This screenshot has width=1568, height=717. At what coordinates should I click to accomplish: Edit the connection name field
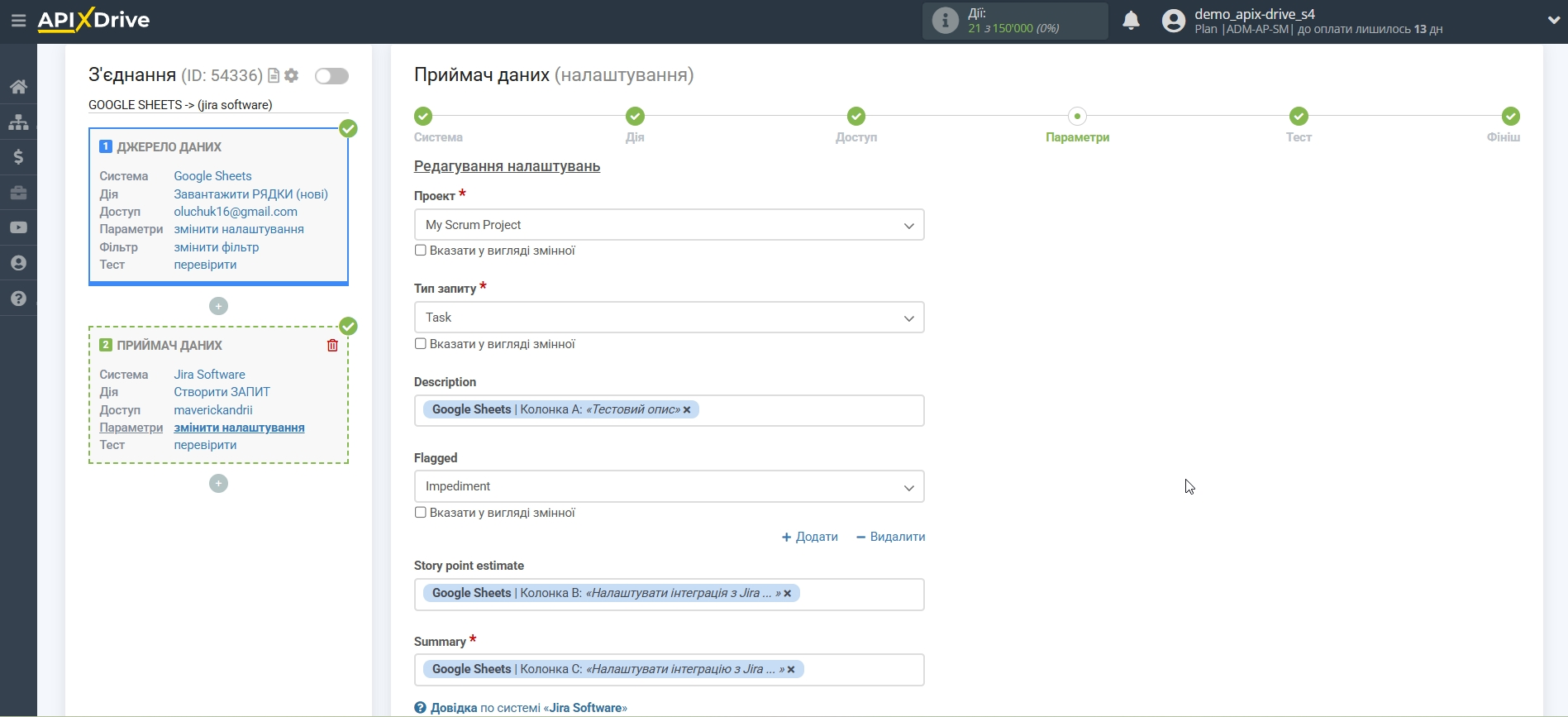(218, 105)
